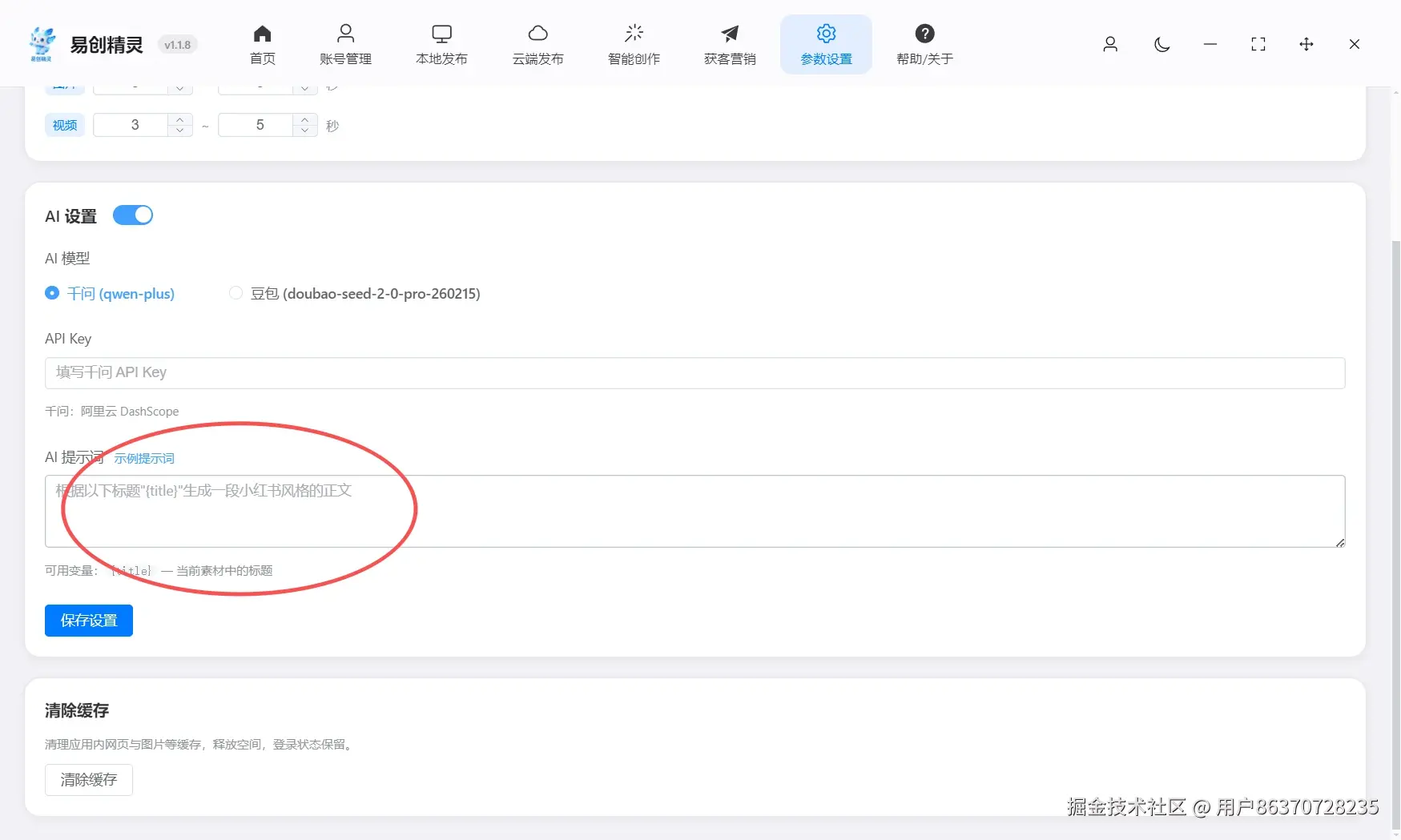Image resolution: width=1401 pixels, height=840 pixels.
Task: Close the application window
Action: pos(1354,44)
